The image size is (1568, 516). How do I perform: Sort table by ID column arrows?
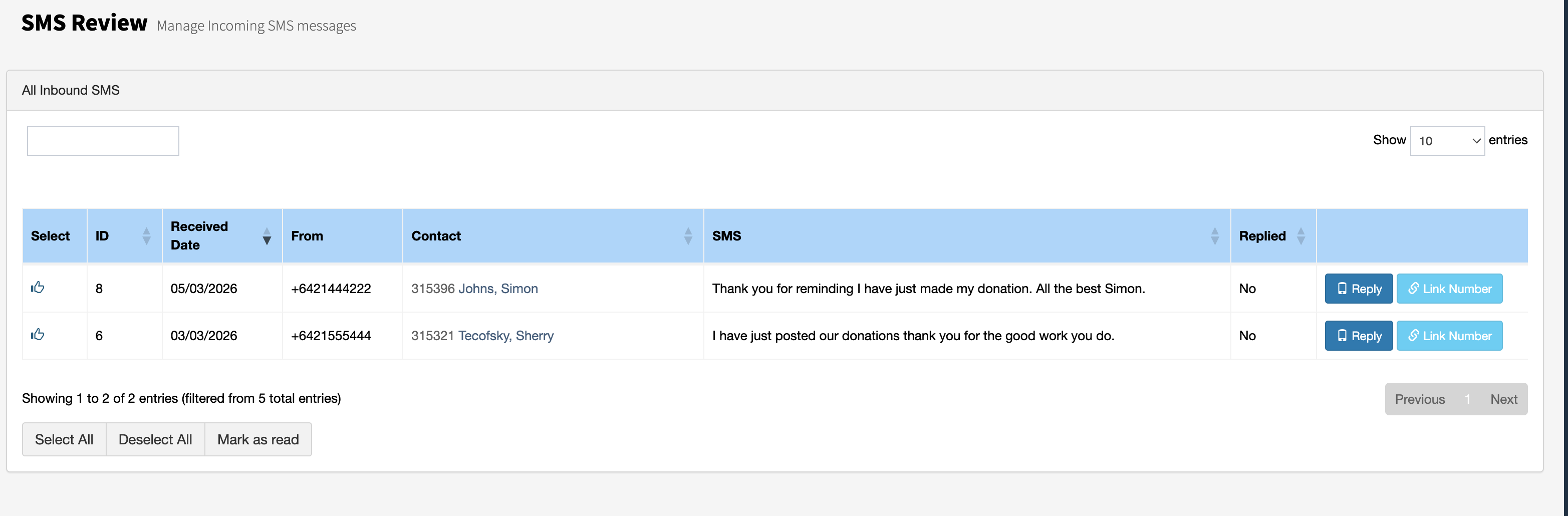(146, 236)
